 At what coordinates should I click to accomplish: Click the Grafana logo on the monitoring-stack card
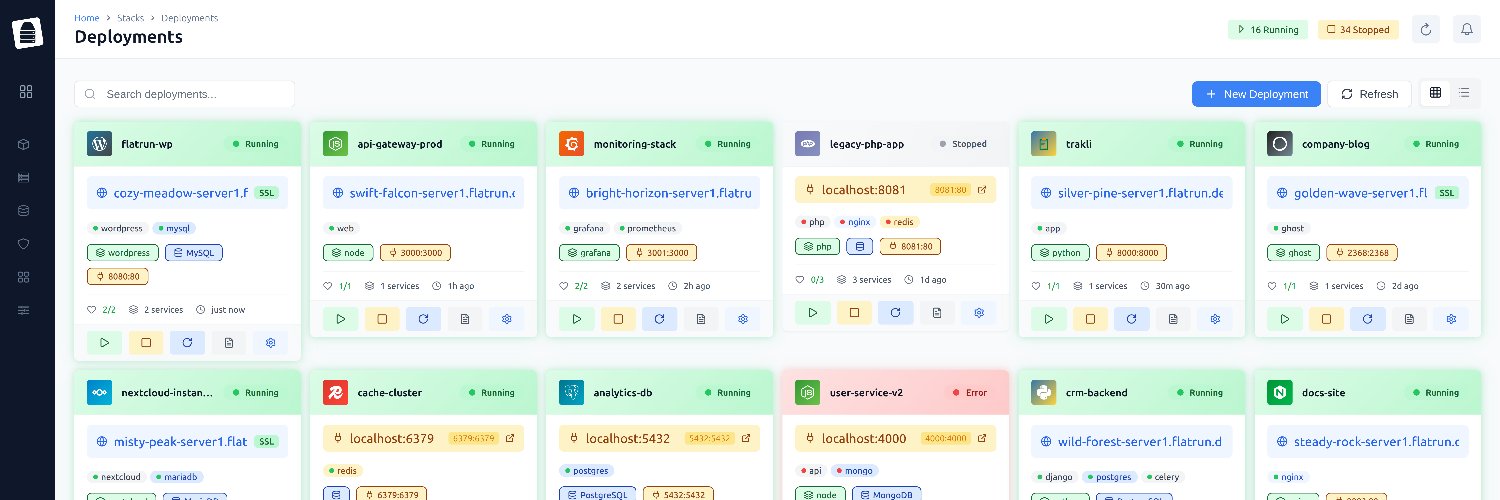click(x=572, y=143)
